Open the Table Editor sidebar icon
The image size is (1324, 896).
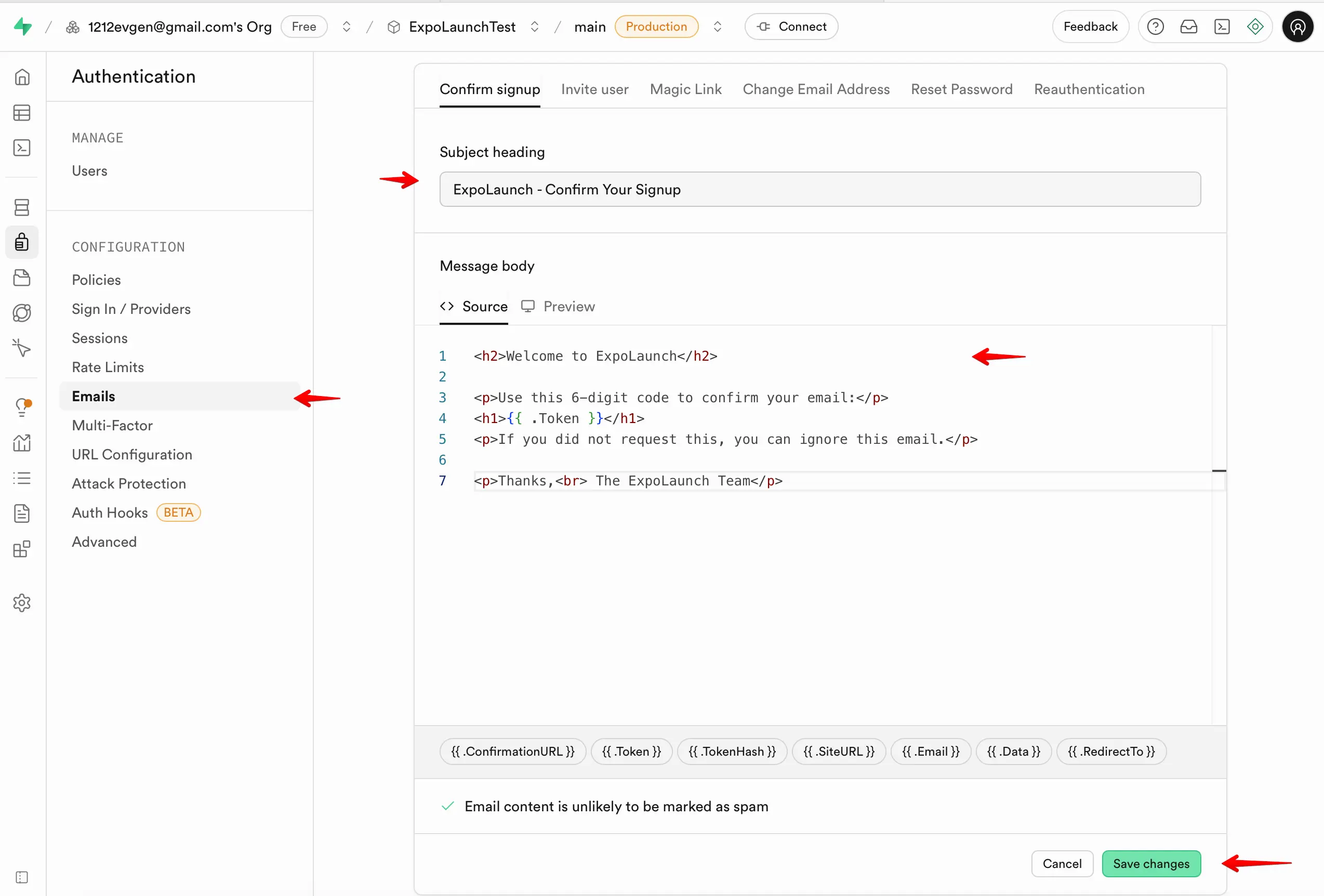tap(22, 113)
